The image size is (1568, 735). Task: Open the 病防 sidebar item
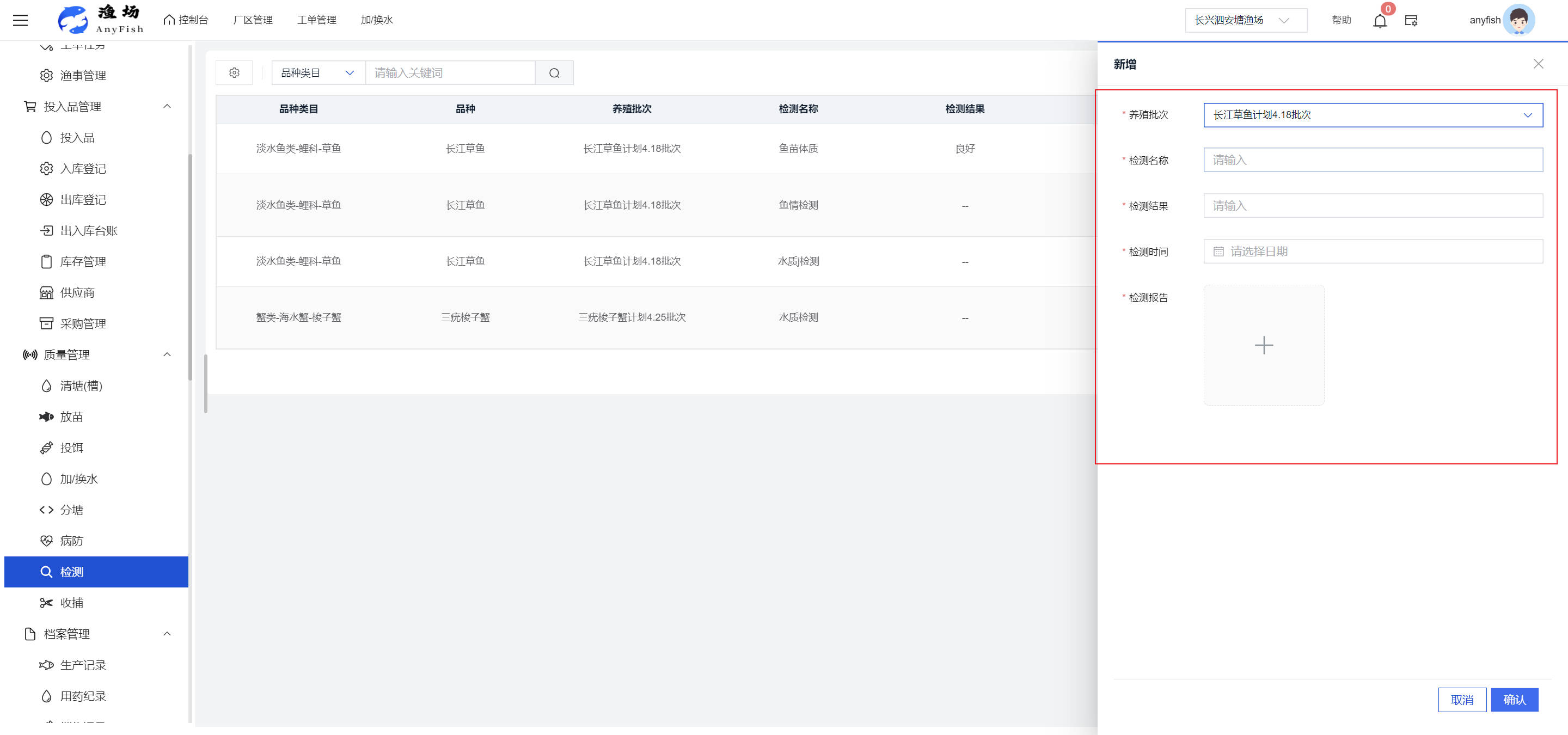click(71, 541)
